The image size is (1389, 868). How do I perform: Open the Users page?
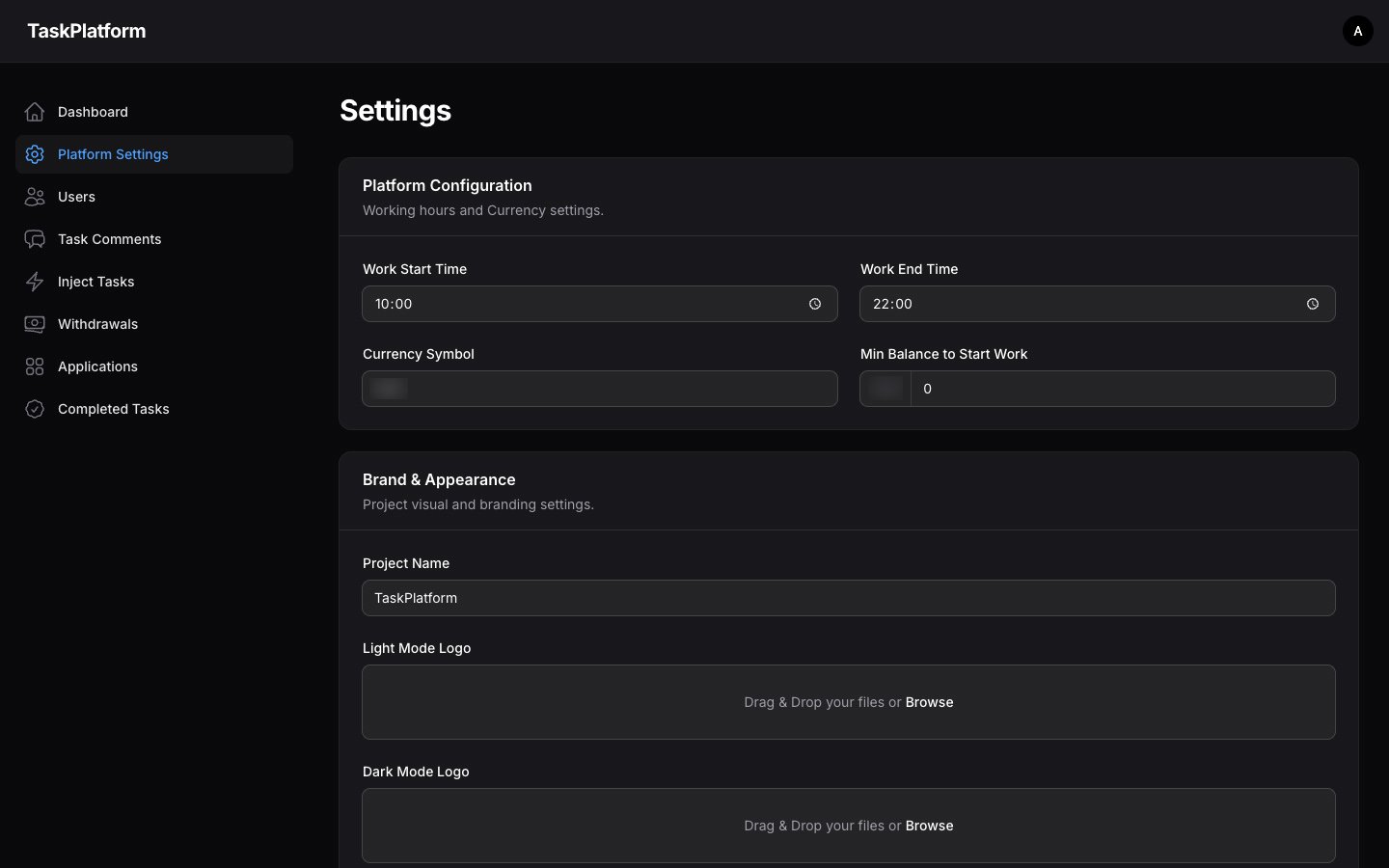(x=154, y=197)
